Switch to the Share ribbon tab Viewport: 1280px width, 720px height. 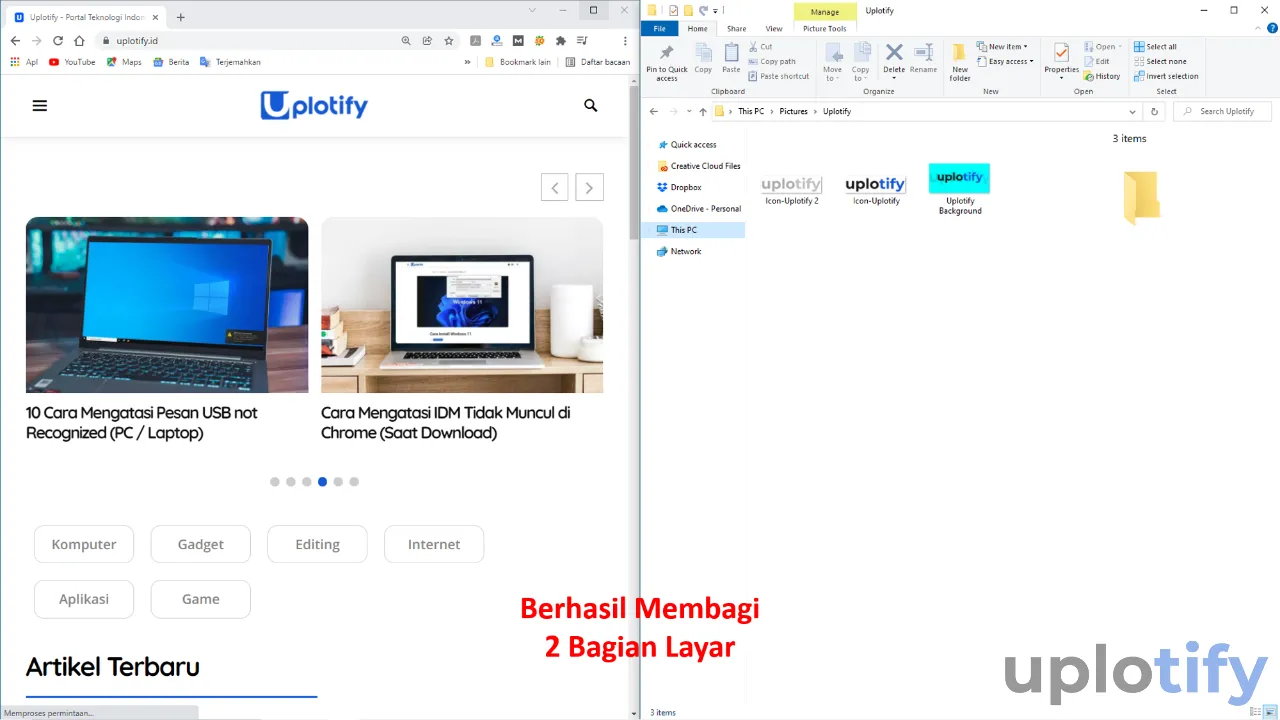(737, 29)
